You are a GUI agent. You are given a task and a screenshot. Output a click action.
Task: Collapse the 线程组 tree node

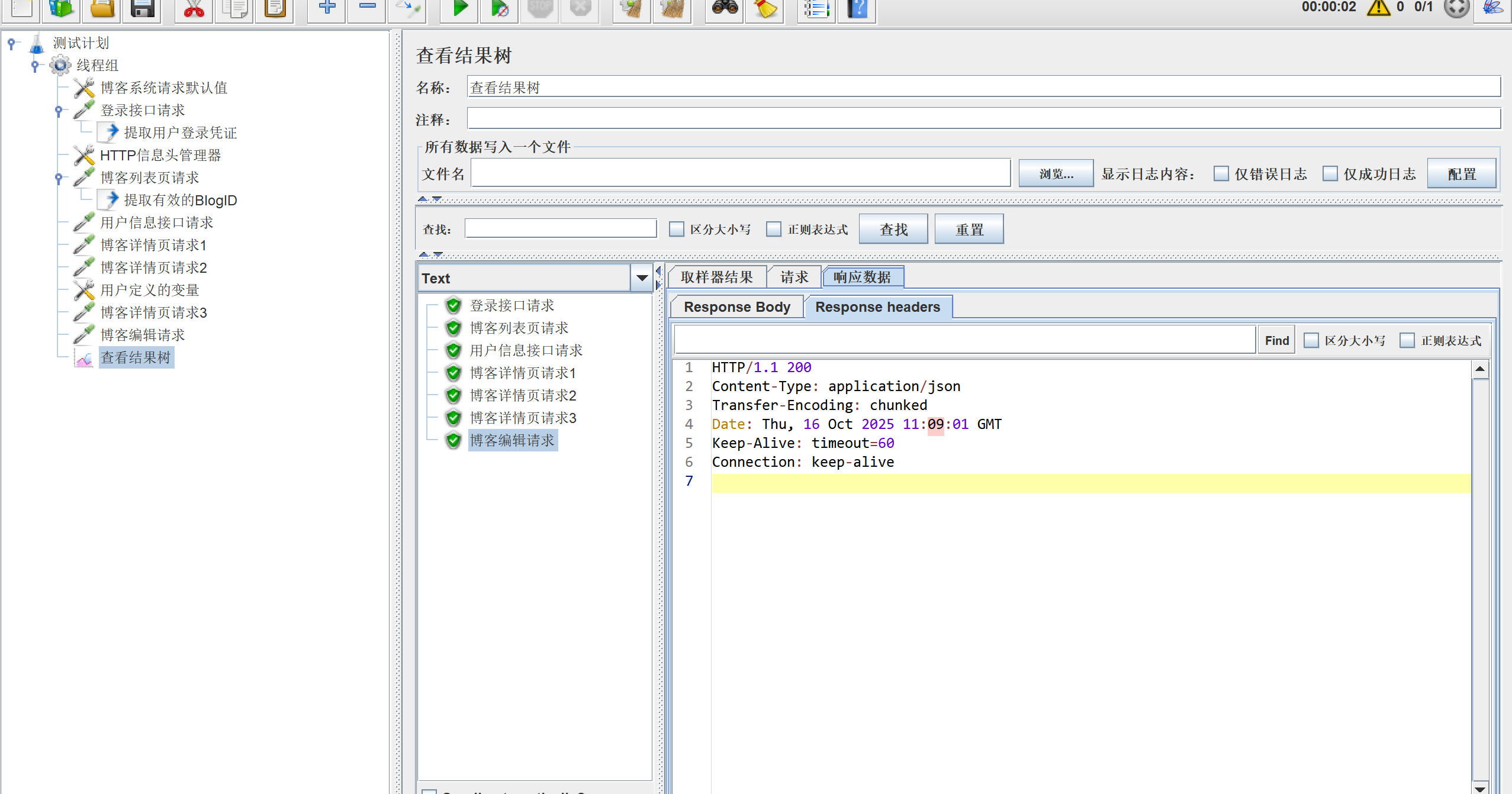[35, 65]
